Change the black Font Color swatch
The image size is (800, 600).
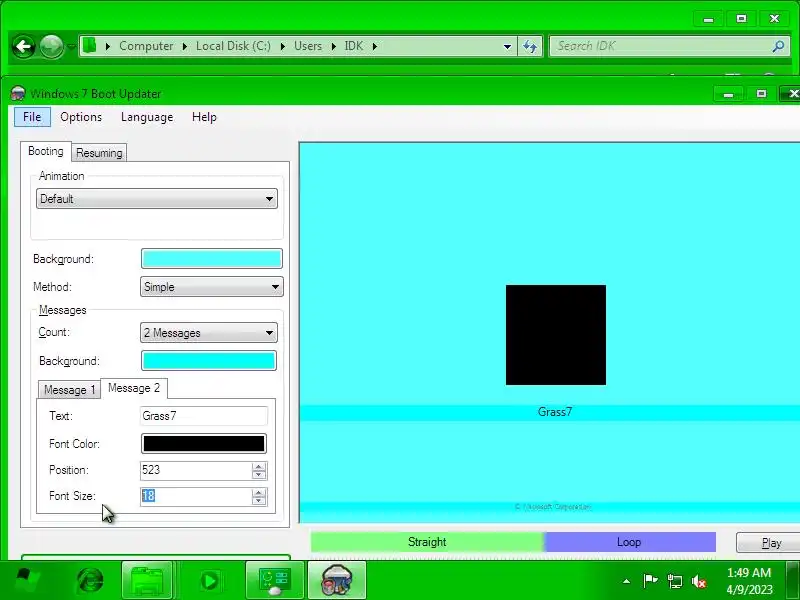click(x=204, y=443)
